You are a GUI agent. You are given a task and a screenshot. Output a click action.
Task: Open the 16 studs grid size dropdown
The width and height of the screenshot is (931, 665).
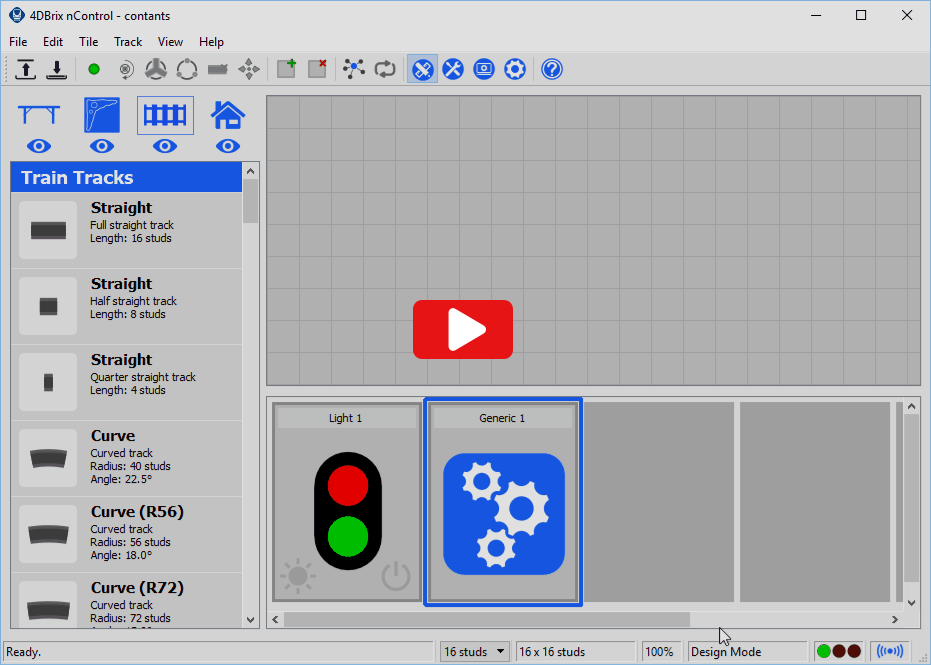click(474, 651)
